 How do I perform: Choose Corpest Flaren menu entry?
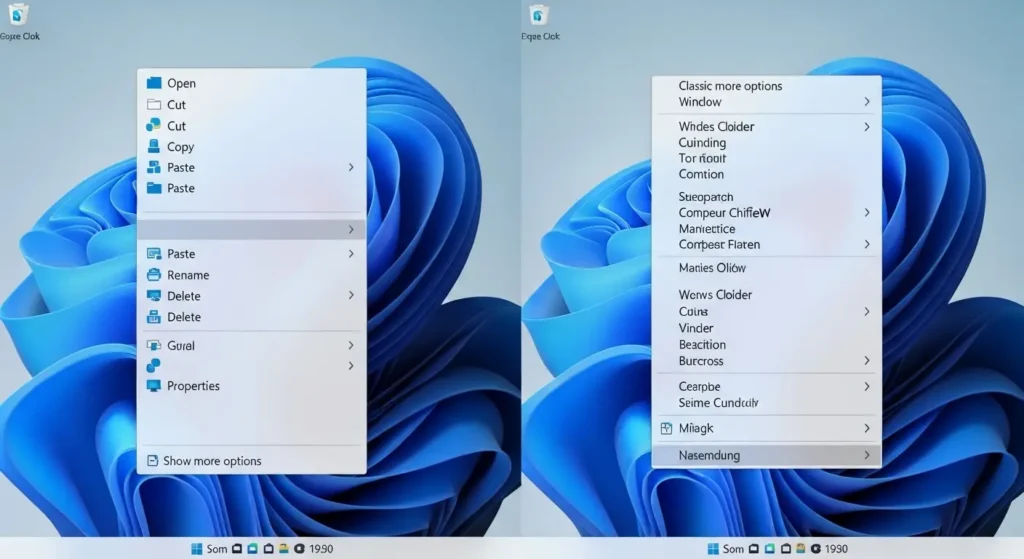(766, 244)
